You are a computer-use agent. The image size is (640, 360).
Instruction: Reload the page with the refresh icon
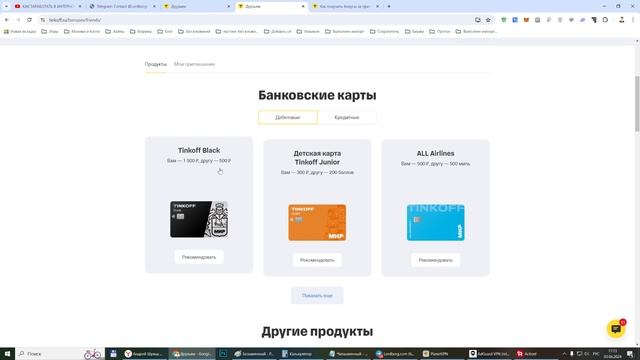[29, 20]
